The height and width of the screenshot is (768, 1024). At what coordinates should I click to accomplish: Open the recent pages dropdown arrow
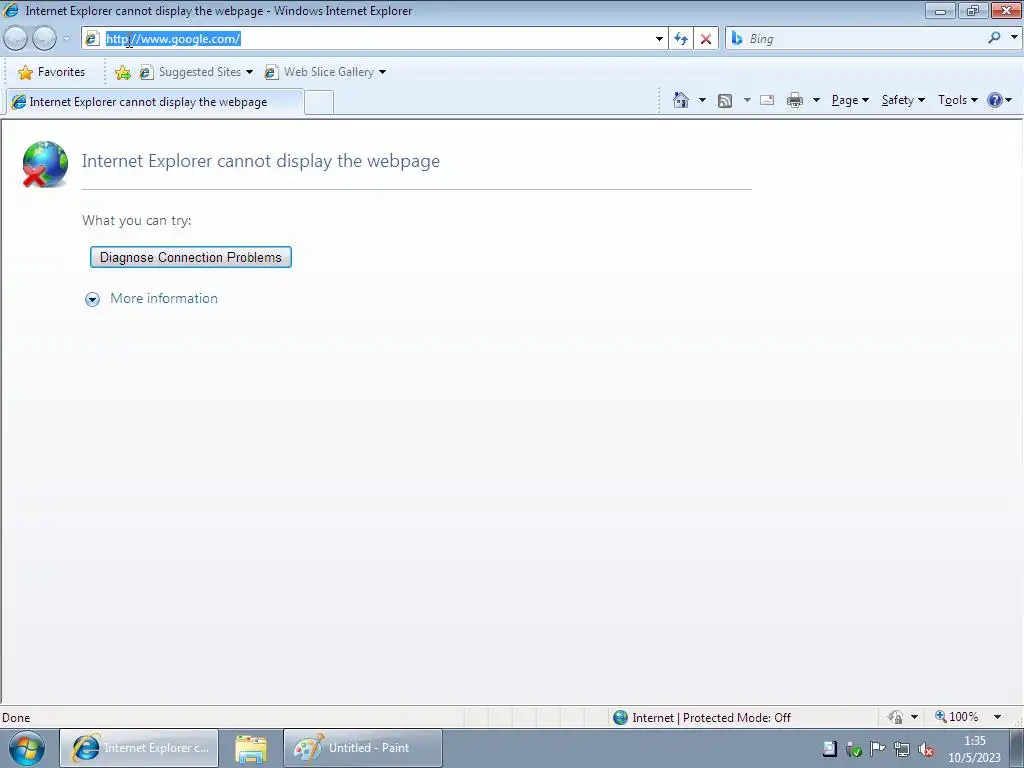point(66,39)
